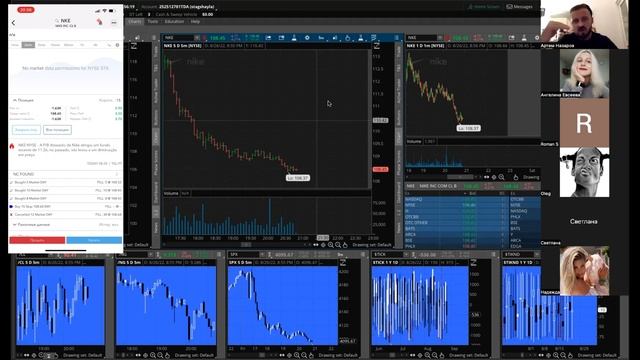The height and width of the screenshot is (360, 640).
Task: Click Roman S participant tile
Action: coord(584,122)
